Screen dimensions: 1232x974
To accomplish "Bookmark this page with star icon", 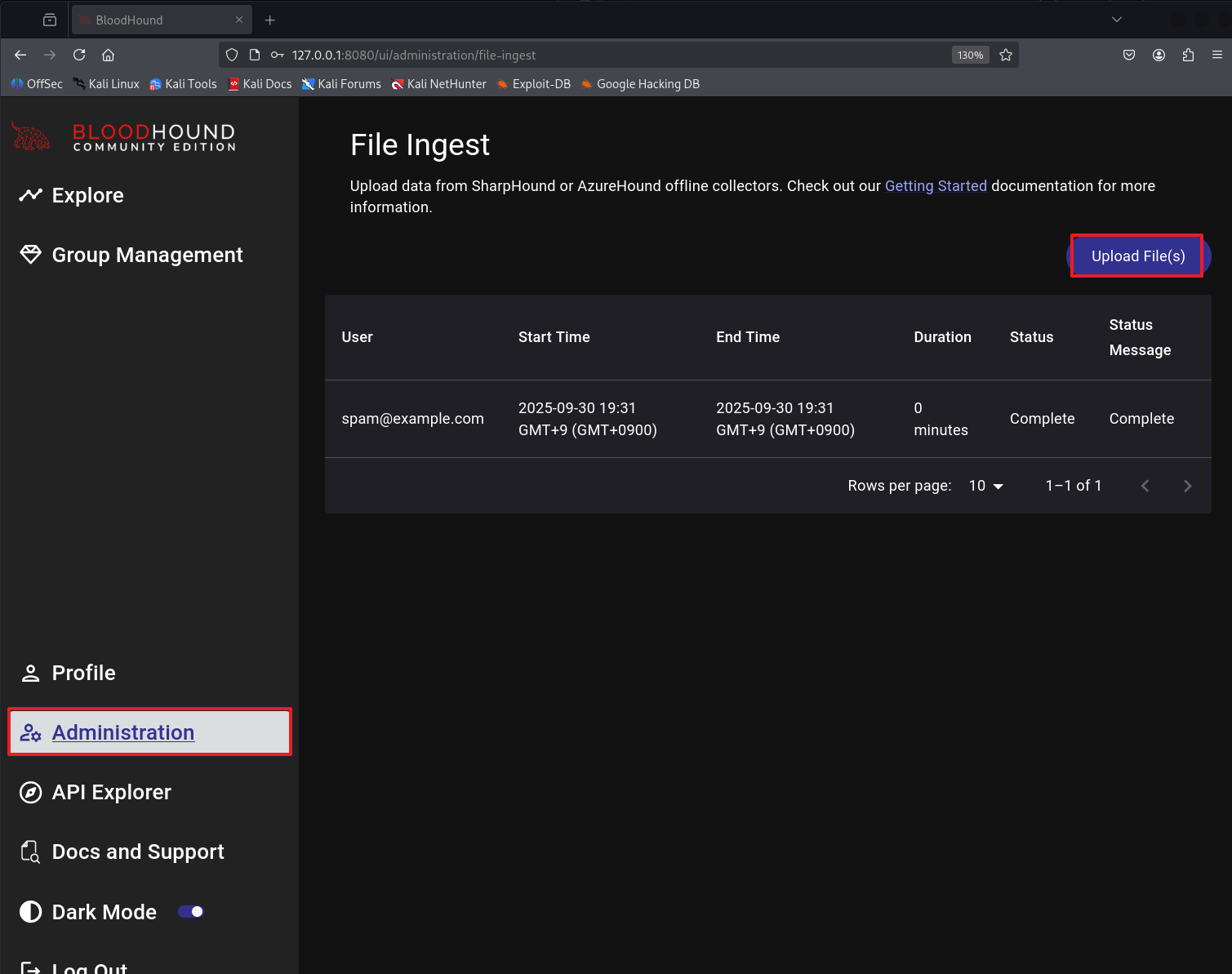I will [x=1006, y=55].
